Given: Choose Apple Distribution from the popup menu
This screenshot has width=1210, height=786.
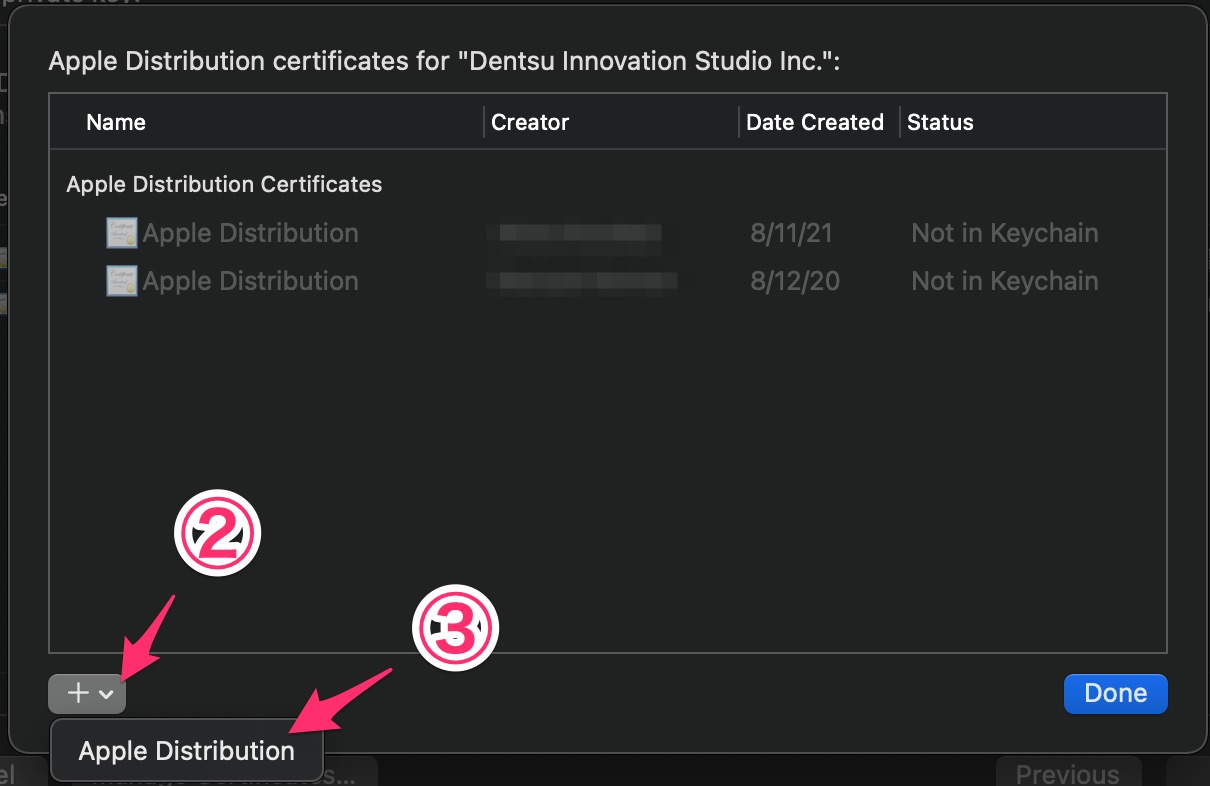Looking at the screenshot, I should point(187,751).
